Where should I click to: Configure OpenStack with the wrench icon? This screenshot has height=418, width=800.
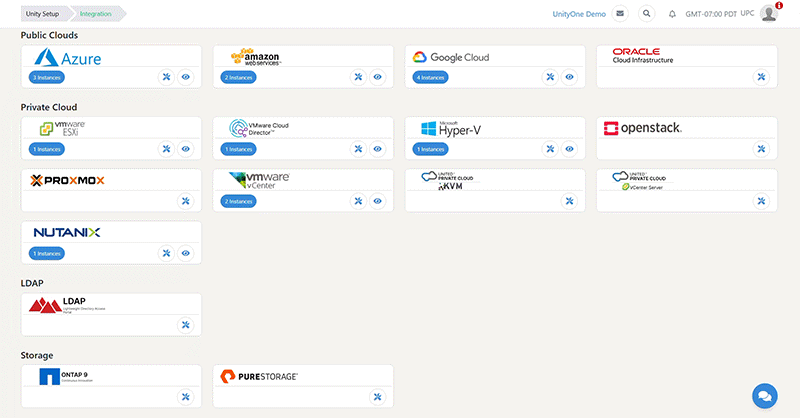(761, 149)
